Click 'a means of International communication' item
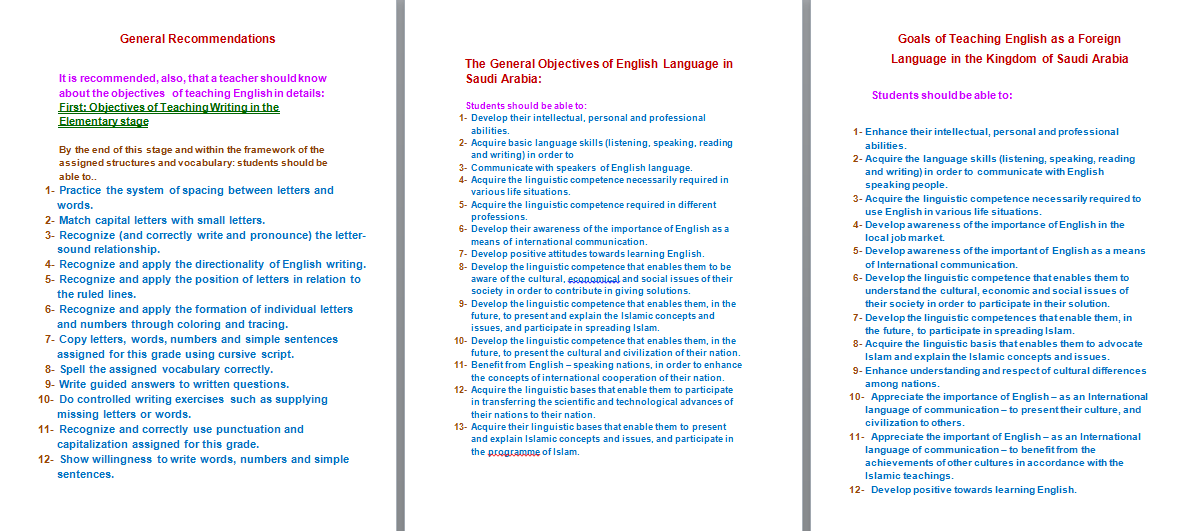1190x531 pixels. 1006,258
